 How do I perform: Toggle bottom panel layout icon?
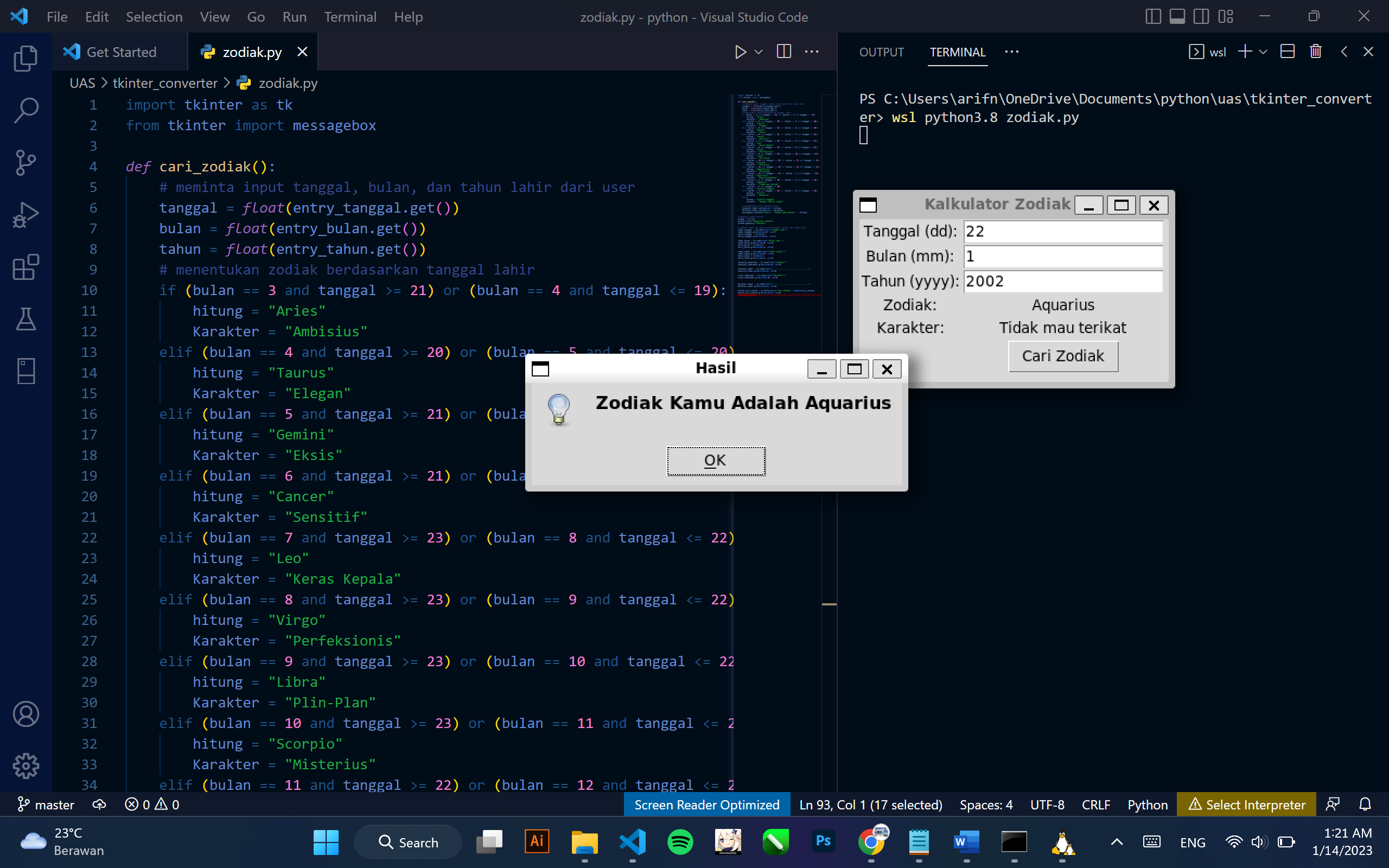1177,17
